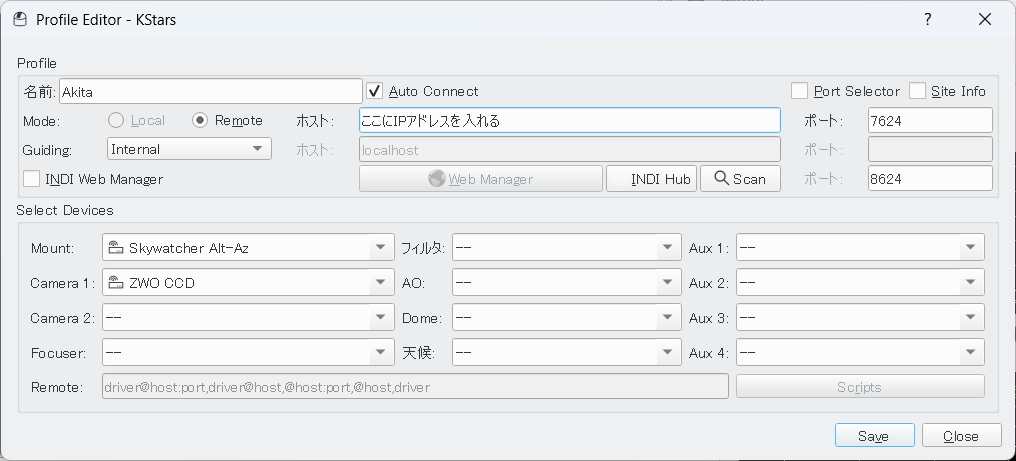This screenshot has height=461, width=1016.
Task: Expand the Mount dropdown showing Skywatcher Alt-Az
Action: [248, 248]
